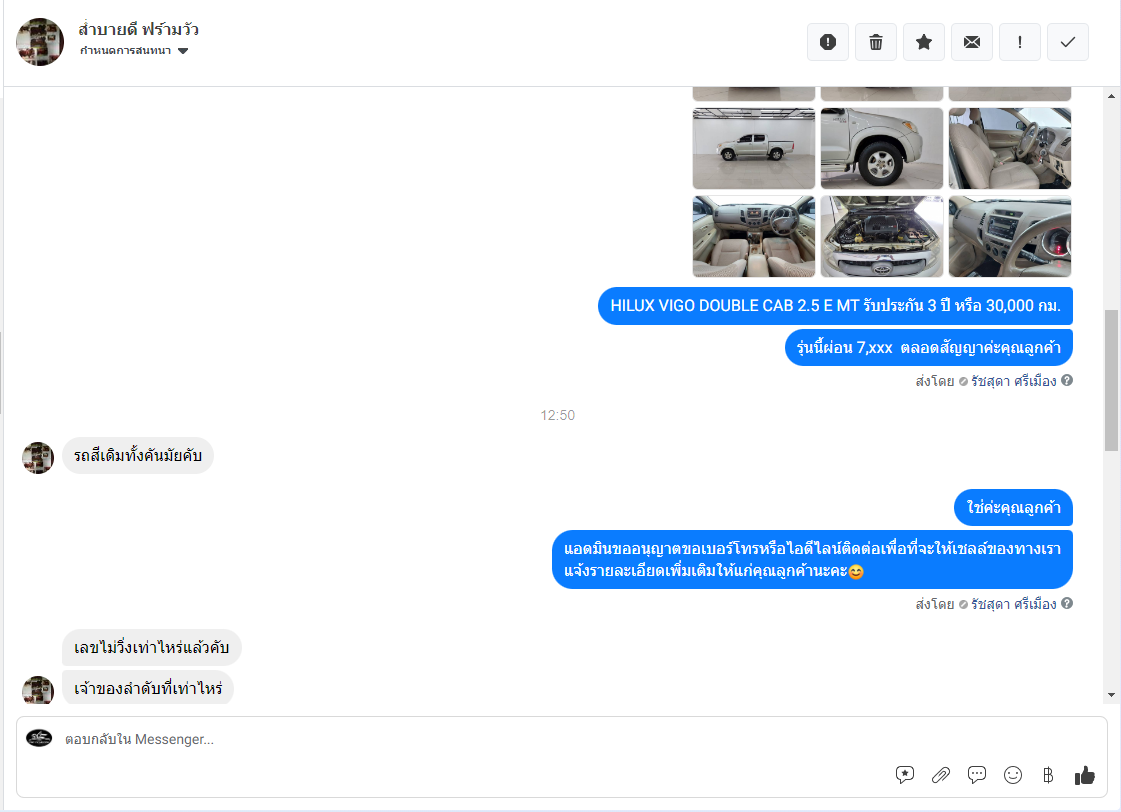Flag conversation with exclamation mark button

tap(1019, 42)
